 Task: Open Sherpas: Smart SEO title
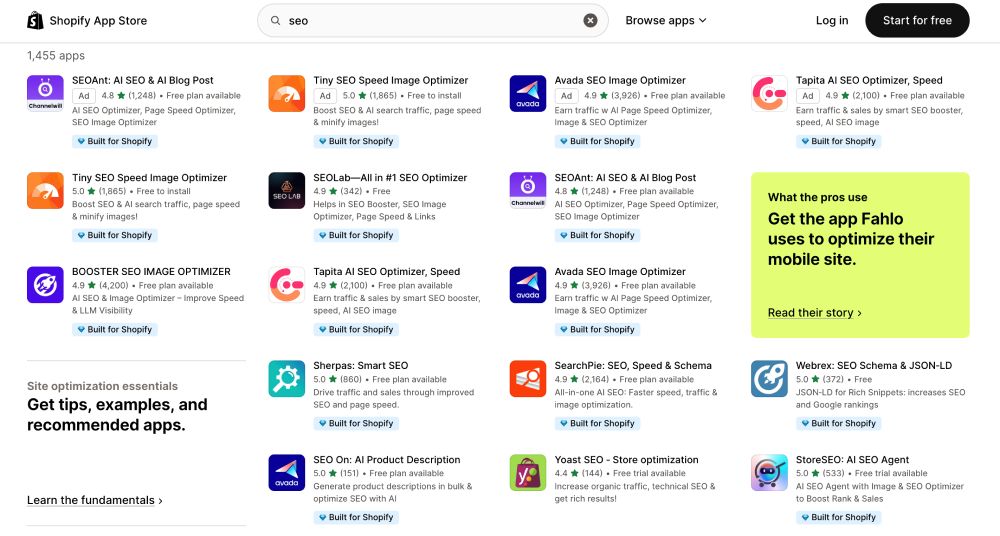click(360, 366)
